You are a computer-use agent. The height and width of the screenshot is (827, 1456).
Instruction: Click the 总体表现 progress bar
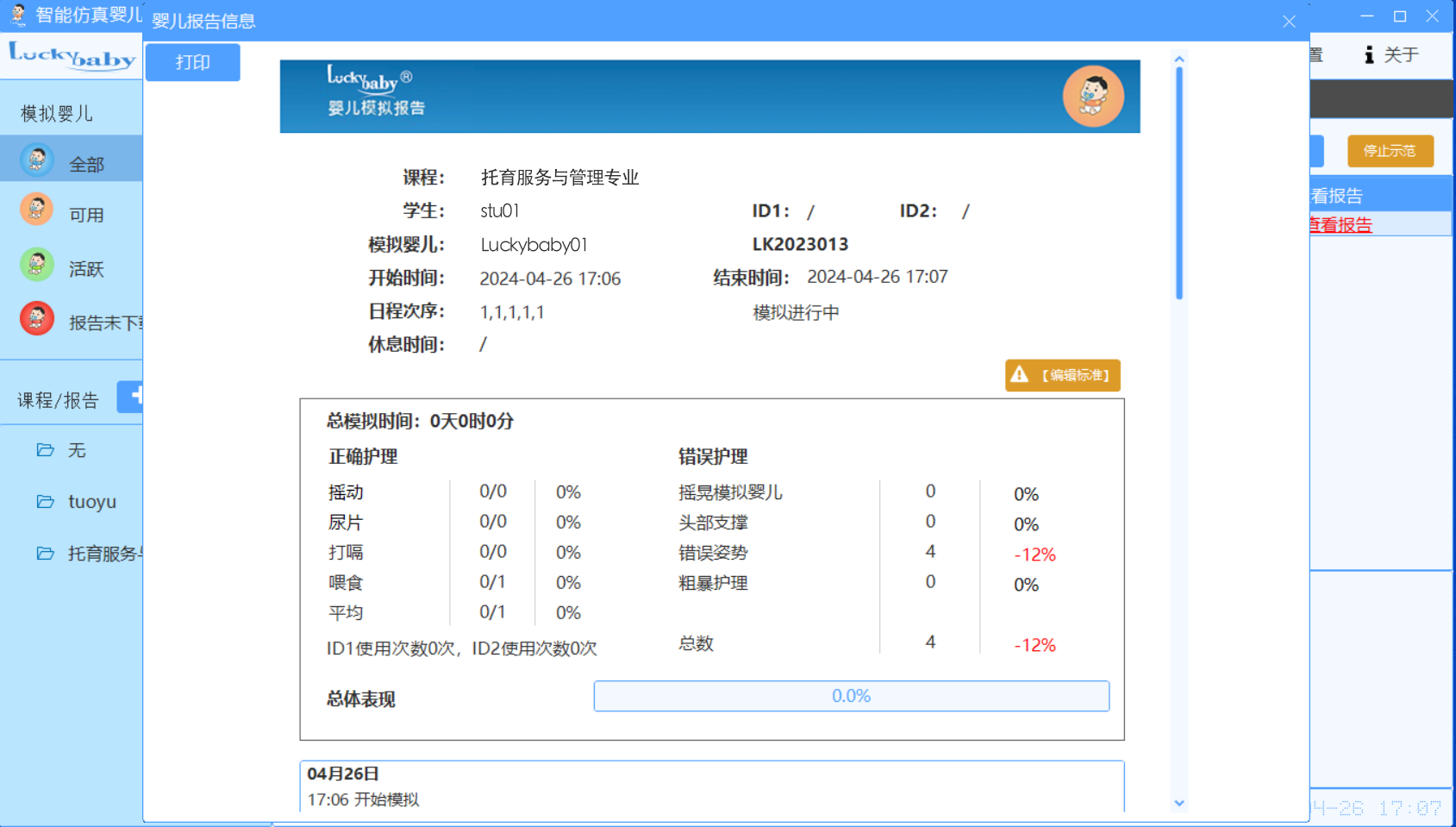(x=851, y=696)
